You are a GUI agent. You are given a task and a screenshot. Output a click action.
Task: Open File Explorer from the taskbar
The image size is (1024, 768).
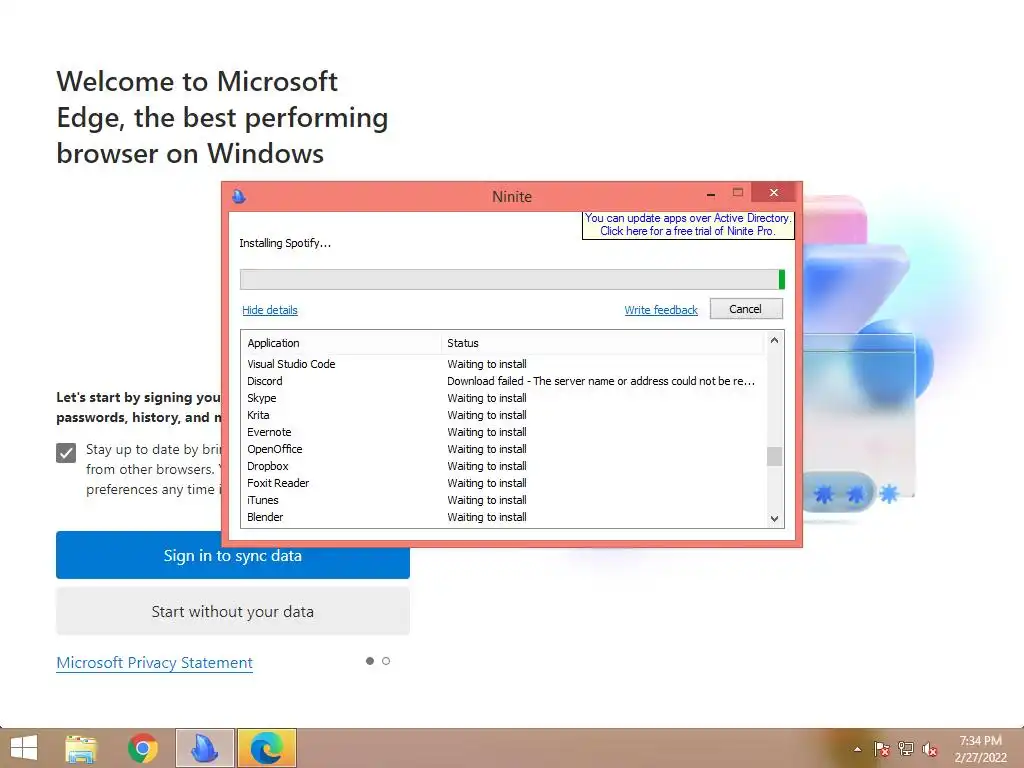(x=81, y=748)
